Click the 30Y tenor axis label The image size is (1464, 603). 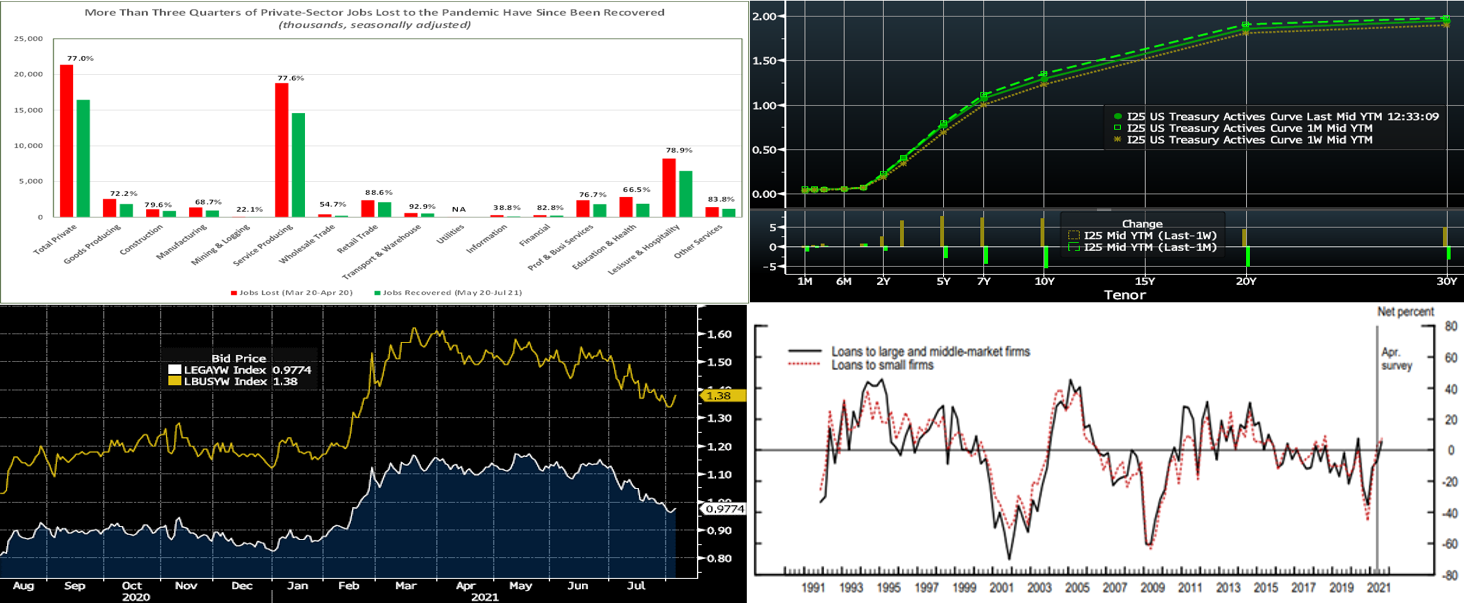tap(1446, 282)
